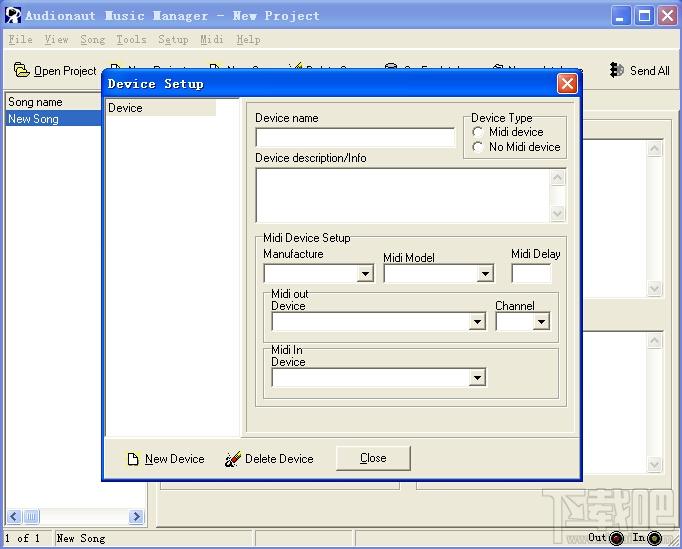Click the Midi Delay input field
The height and width of the screenshot is (549, 682).
click(x=531, y=274)
